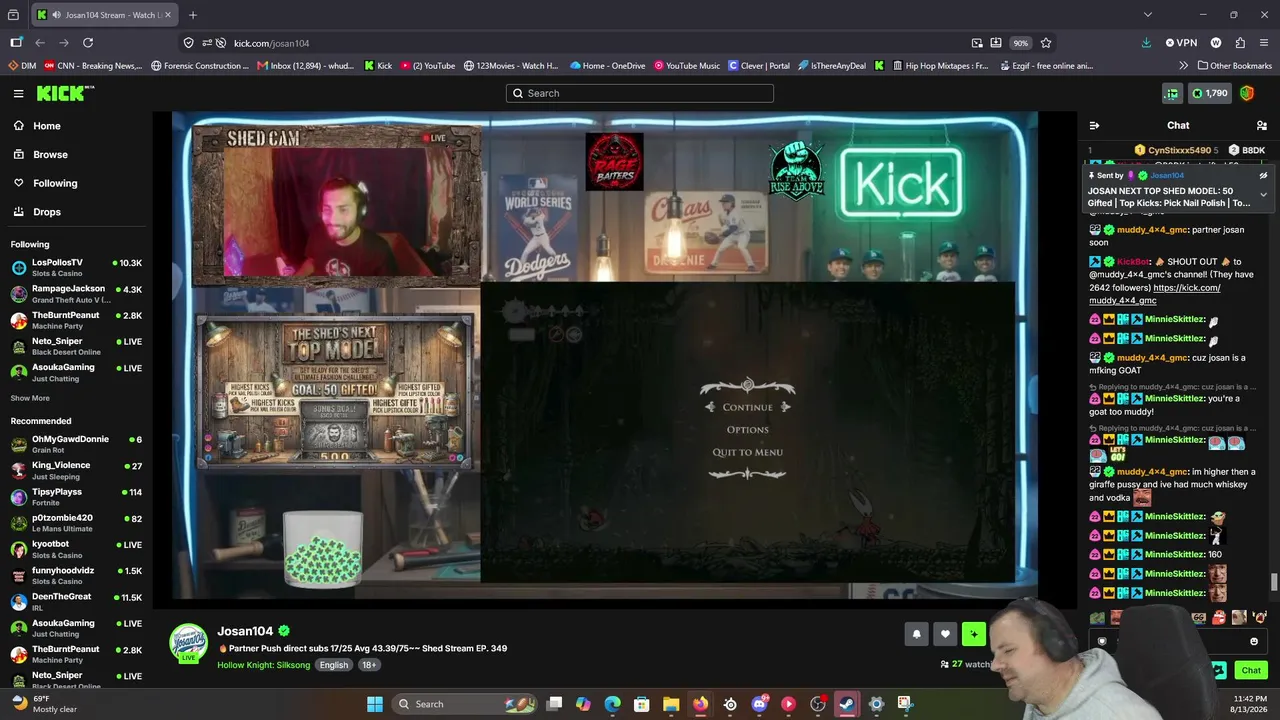Open Steam from the taskbar

coord(847,704)
